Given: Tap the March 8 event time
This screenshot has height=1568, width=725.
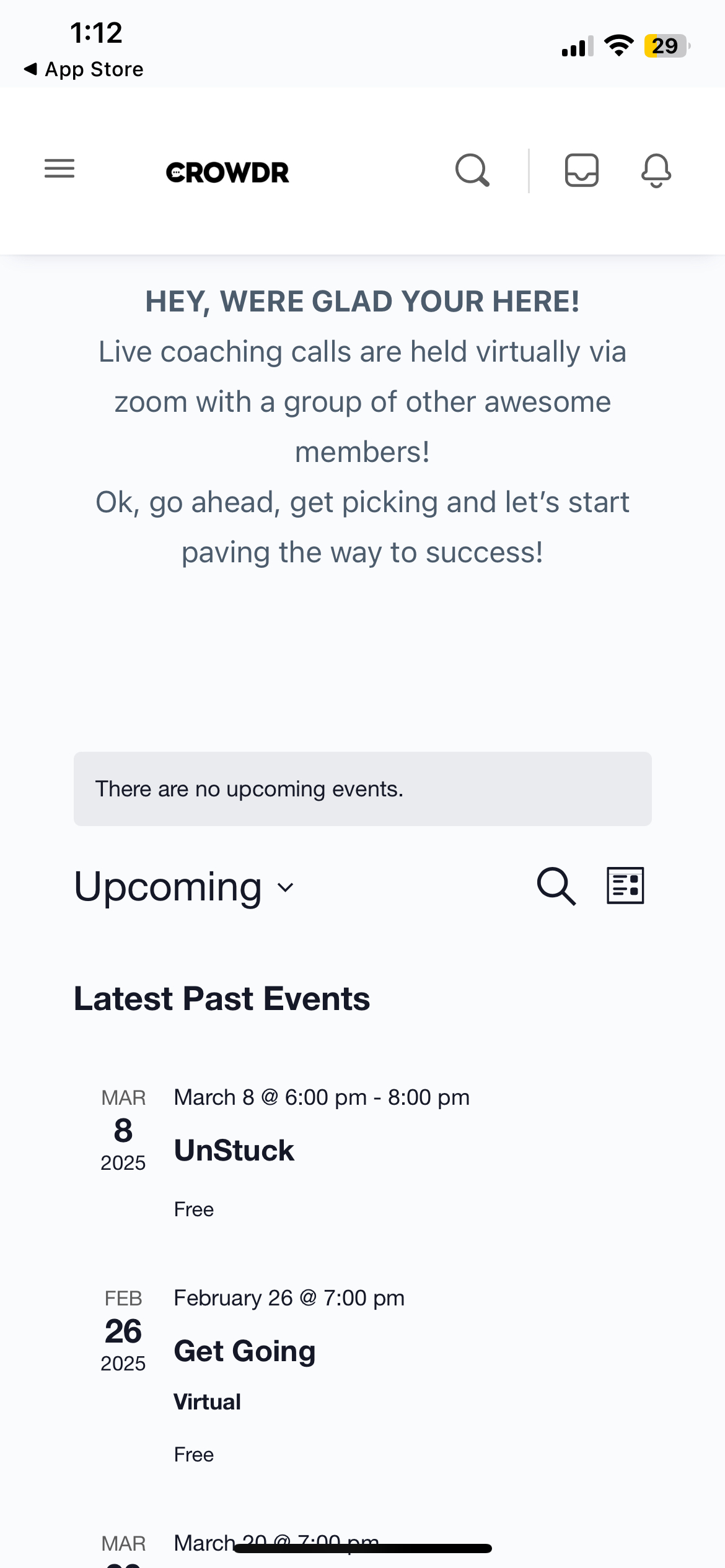Looking at the screenshot, I should pyautogui.click(x=322, y=1097).
